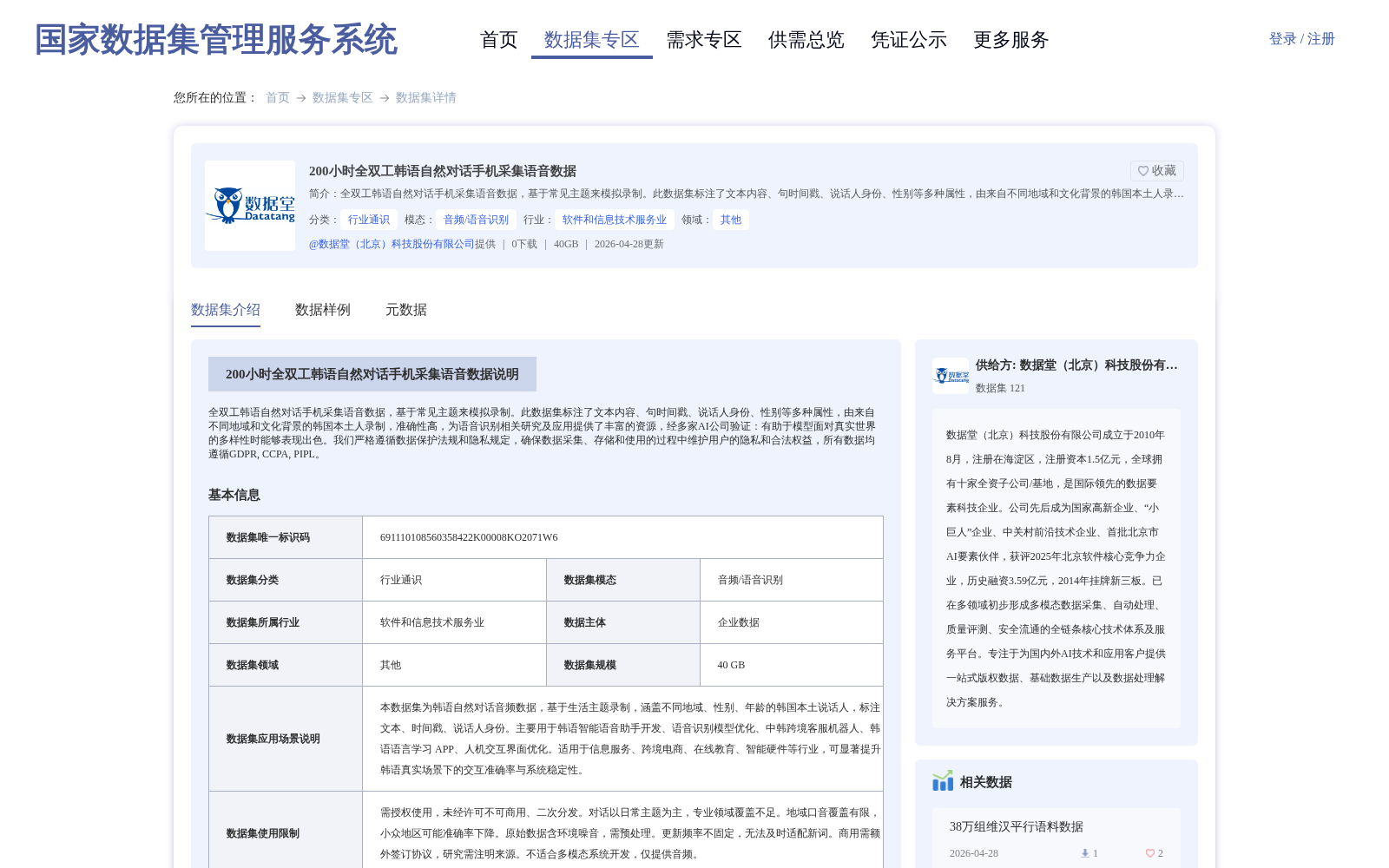The width and height of the screenshot is (1389, 868).
Task: Click the first breadcrumb arrow after 首页
Action: click(x=301, y=98)
